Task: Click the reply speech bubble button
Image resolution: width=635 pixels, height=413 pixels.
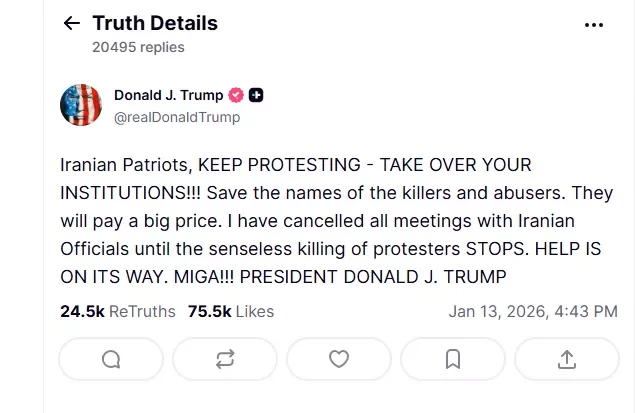Action: tap(111, 358)
